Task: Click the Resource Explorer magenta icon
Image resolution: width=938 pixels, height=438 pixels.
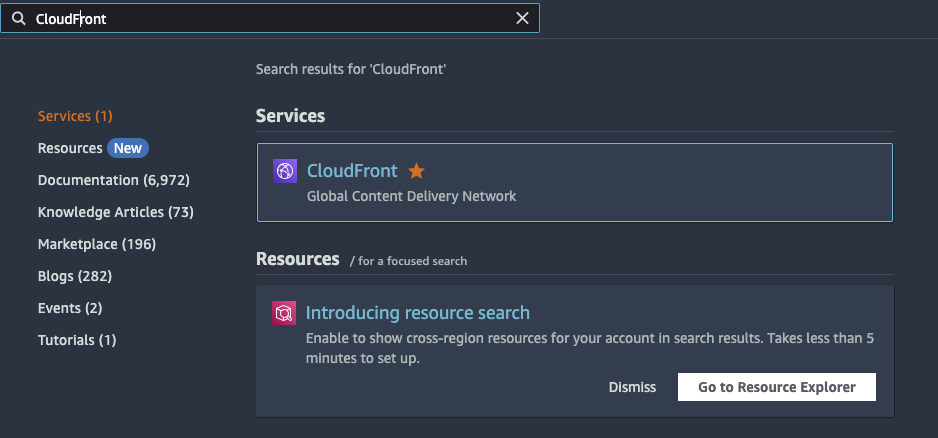Action: pos(284,313)
